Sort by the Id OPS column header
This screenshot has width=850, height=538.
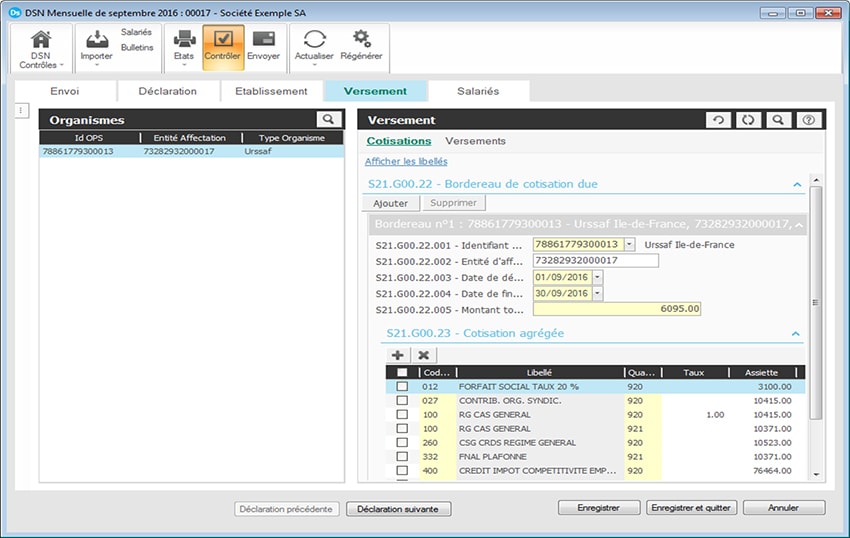pyautogui.click(x=89, y=138)
